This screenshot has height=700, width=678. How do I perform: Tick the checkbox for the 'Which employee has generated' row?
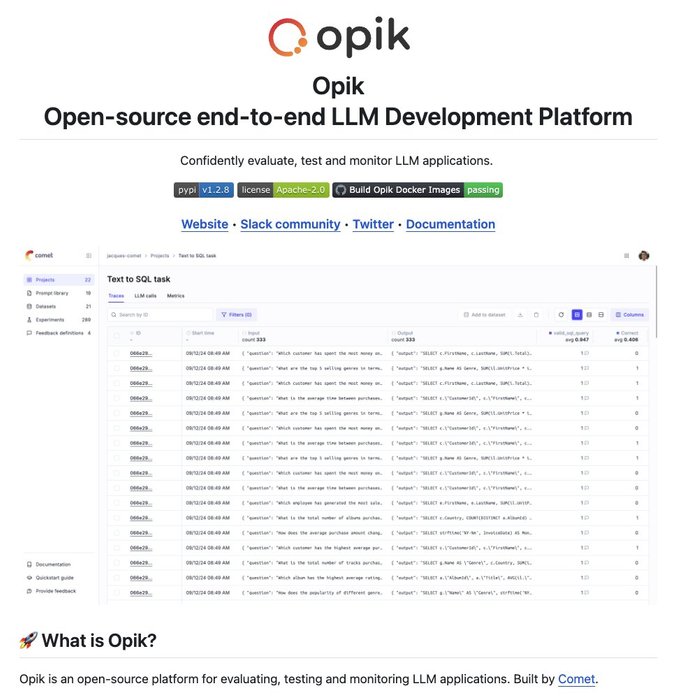point(116,503)
